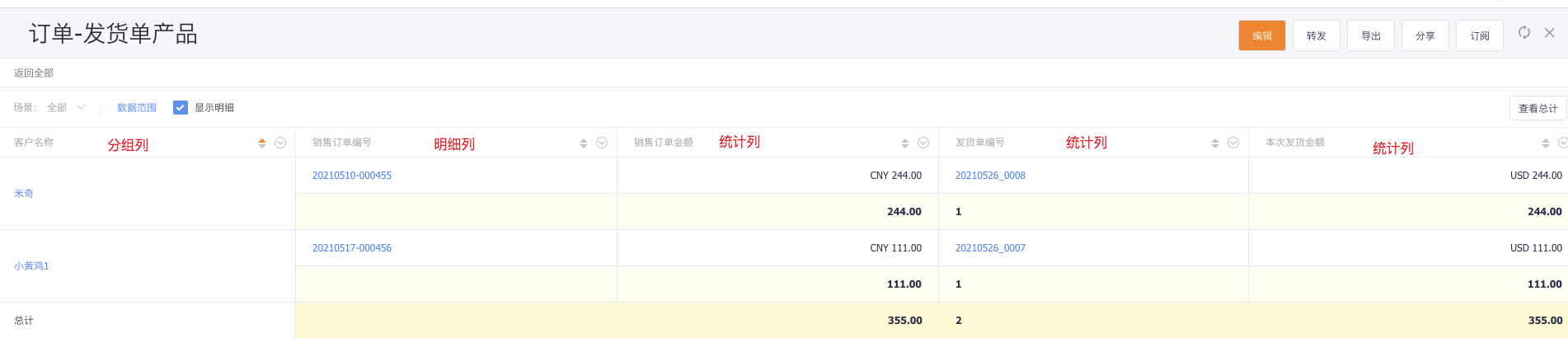The height and width of the screenshot is (338, 1568).
Task: Toggle the 显示明细 checkbox
Action: coord(181,107)
